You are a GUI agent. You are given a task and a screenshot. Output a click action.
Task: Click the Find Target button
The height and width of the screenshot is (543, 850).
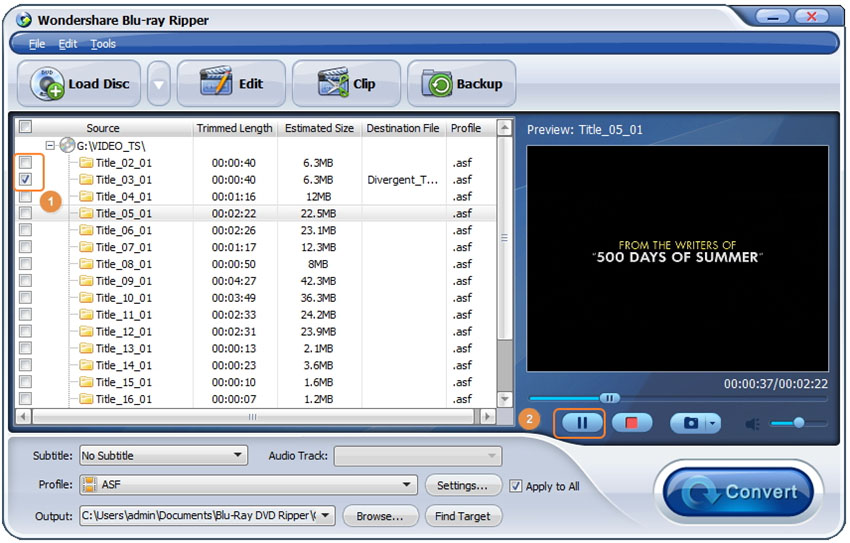(x=462, y=516)
